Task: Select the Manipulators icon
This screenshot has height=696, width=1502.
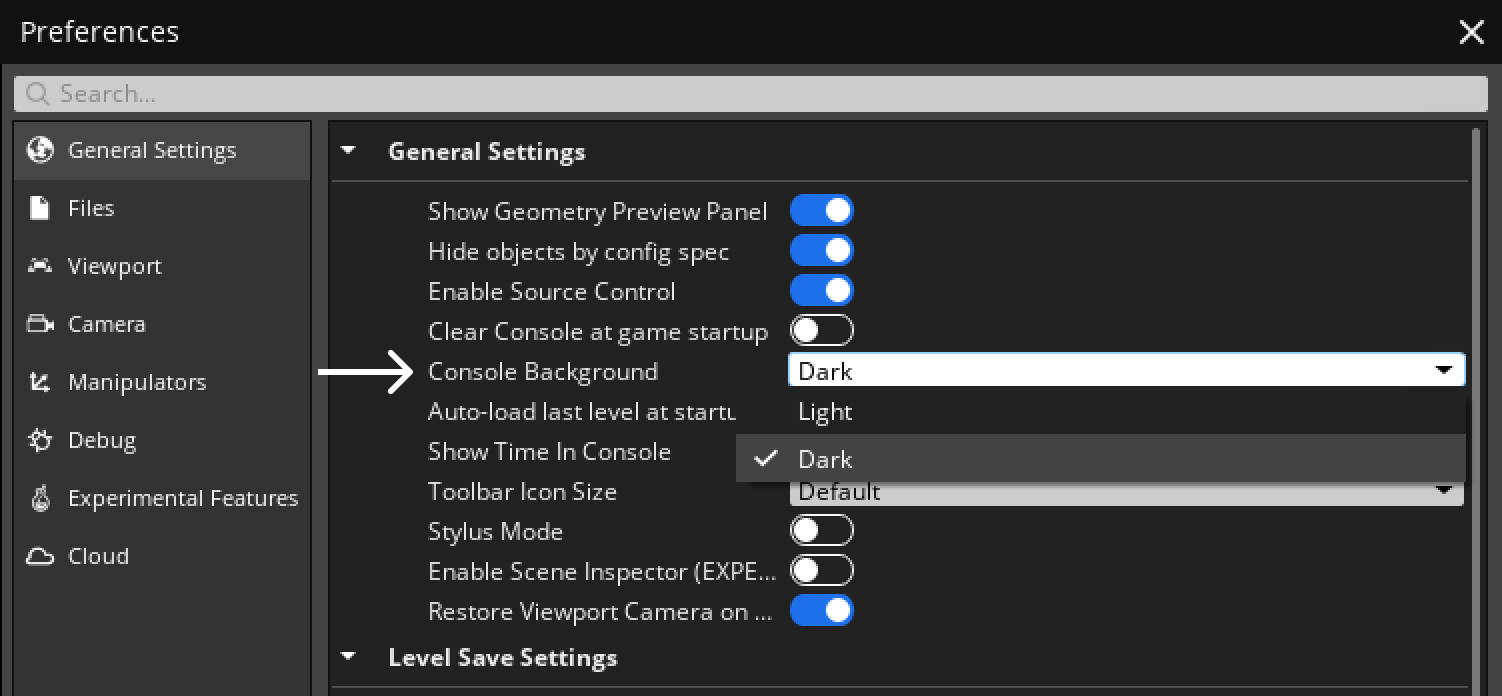Action: click(x=38, y=381)
